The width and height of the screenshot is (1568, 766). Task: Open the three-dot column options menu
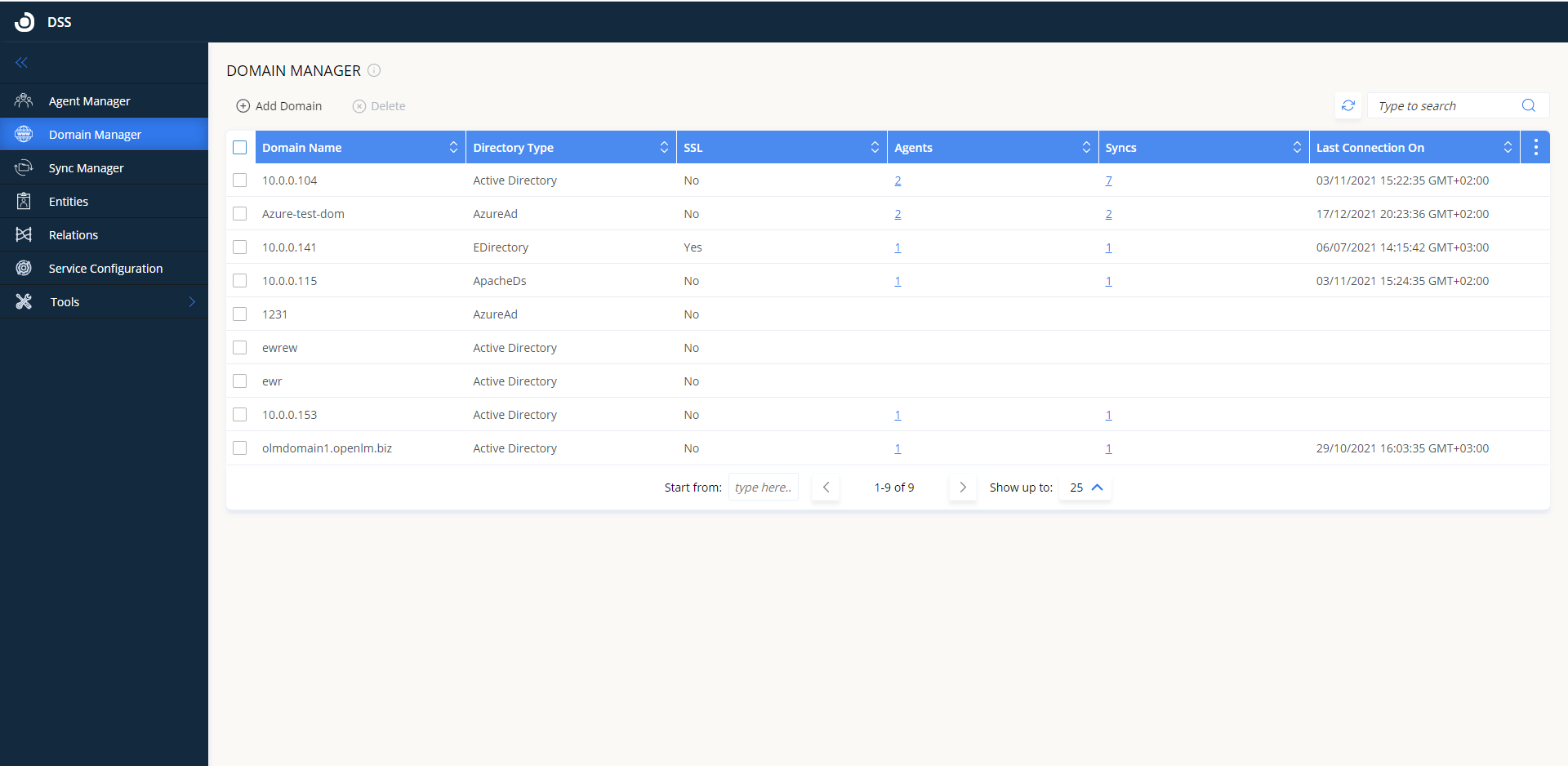1535,148
